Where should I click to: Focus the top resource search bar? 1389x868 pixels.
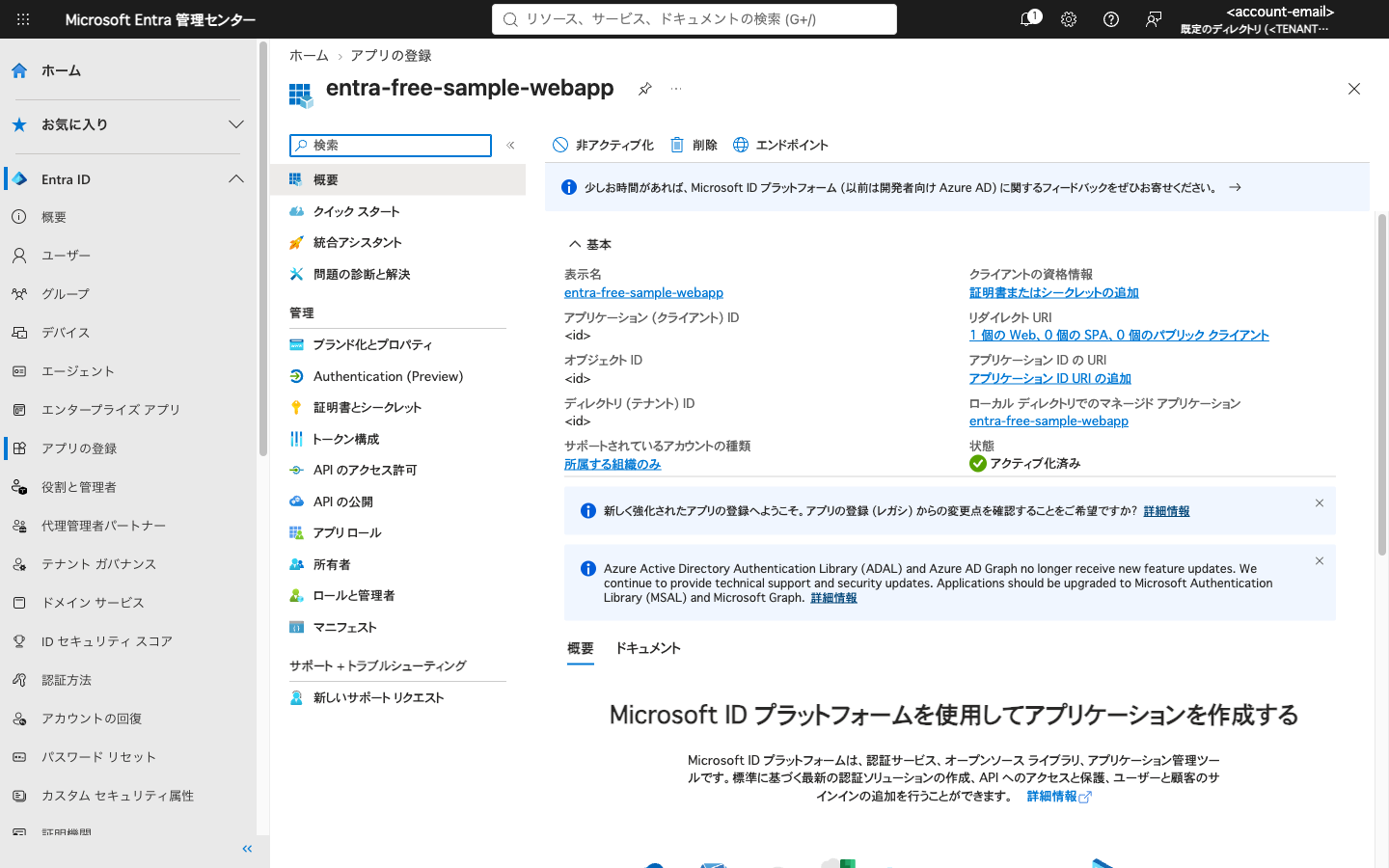(694, 19)
